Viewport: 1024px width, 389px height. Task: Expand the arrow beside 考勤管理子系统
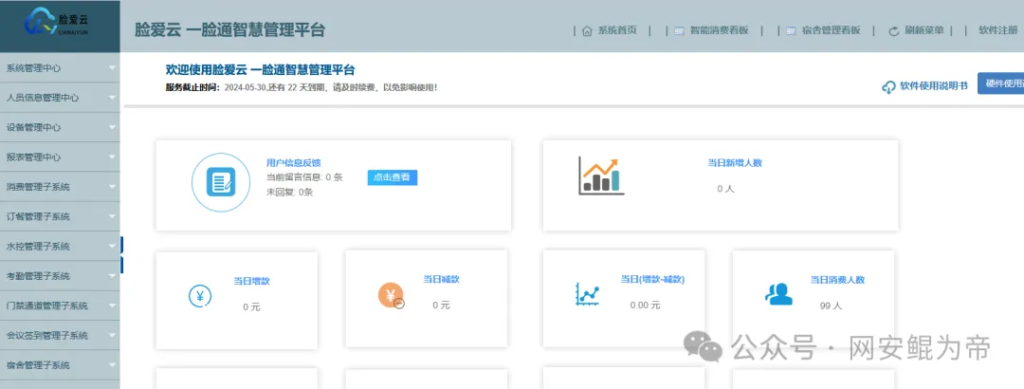click(112, 275)
